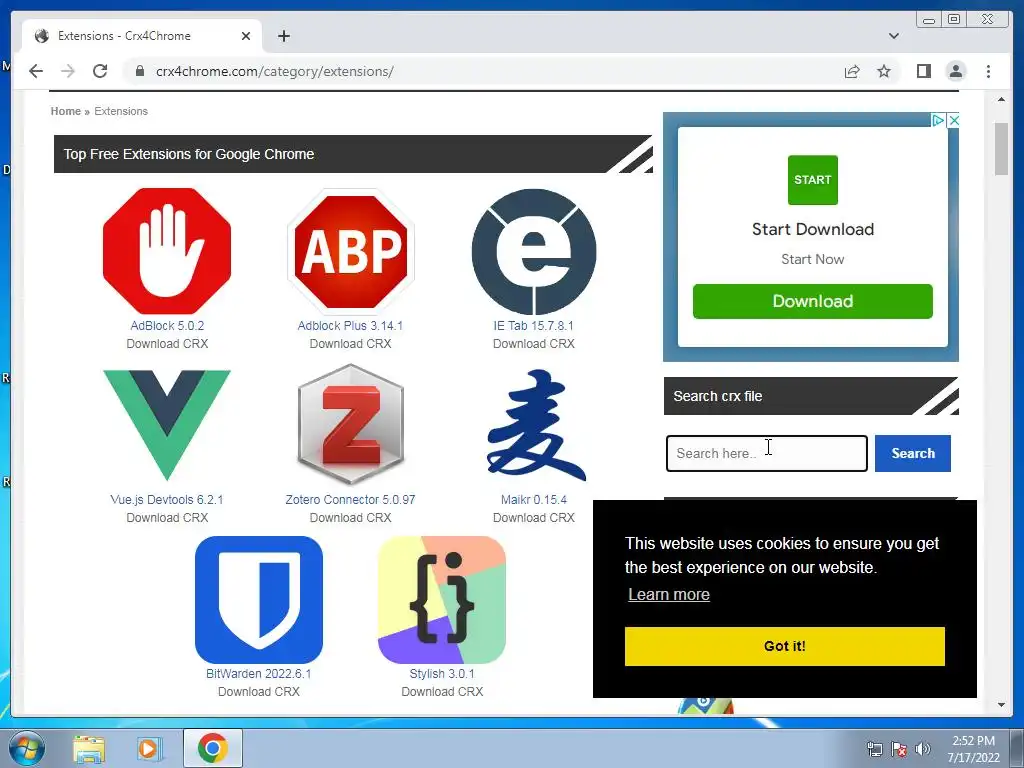Click the scrollbar down arrow
The width and height of the screenshot is (1024, 768).
(1001, 705)
